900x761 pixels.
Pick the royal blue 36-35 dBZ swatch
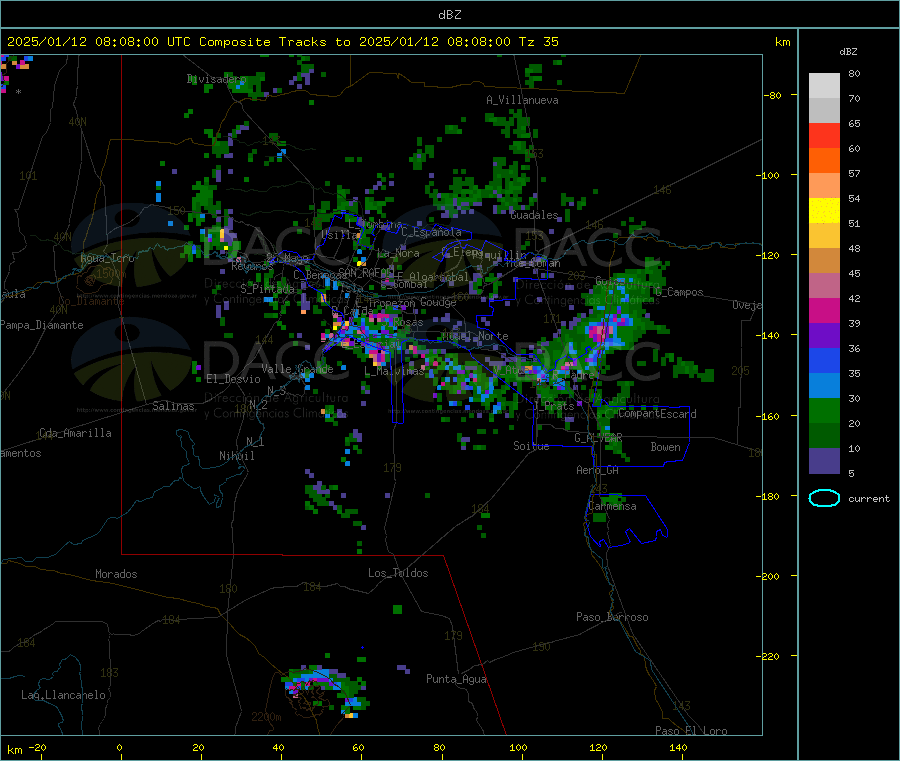(x=824, y=360)
